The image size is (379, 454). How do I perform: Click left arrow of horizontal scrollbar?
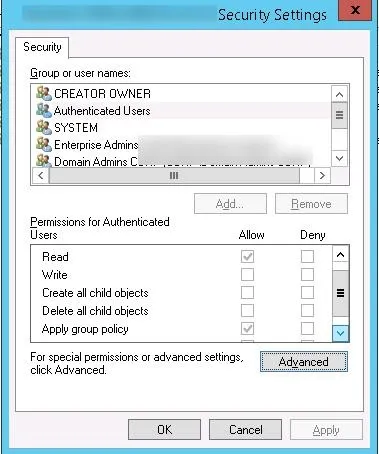40,175
